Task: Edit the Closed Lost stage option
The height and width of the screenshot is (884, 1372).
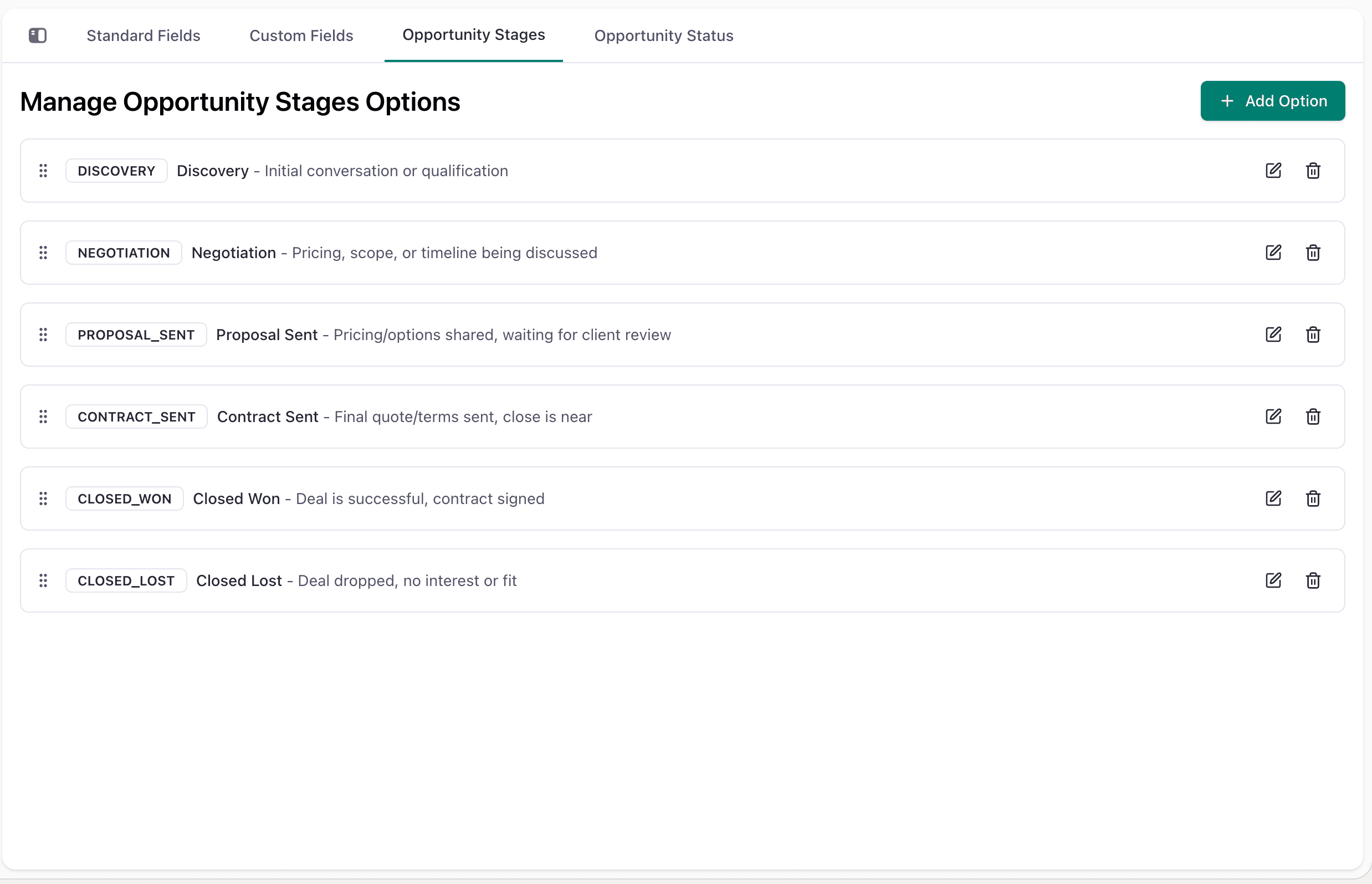Action: click(x=1273, y=581)
